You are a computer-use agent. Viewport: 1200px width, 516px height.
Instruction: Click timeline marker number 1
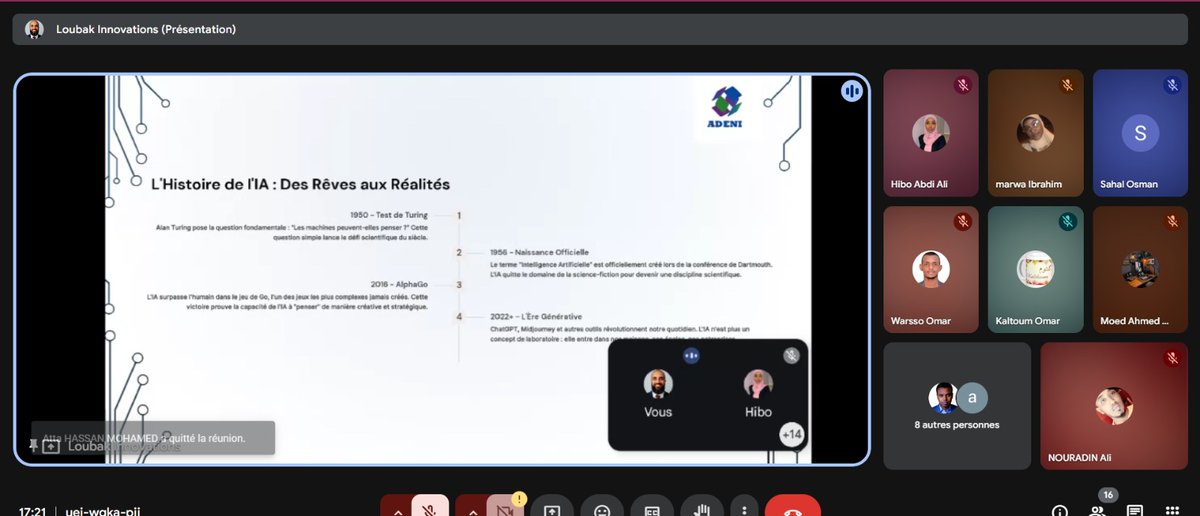pyautogui.click(x=459, y=215)
